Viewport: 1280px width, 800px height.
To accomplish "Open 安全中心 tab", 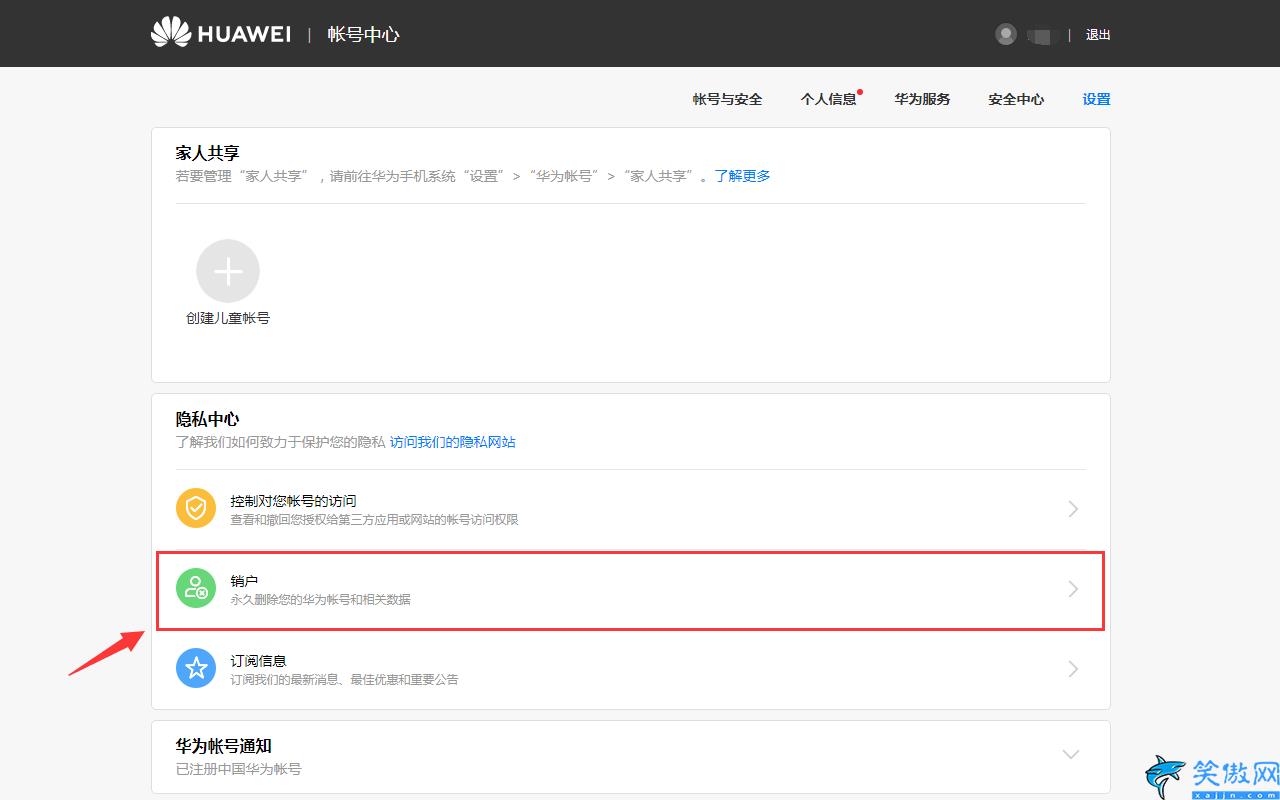I will tap(1016, 99).
